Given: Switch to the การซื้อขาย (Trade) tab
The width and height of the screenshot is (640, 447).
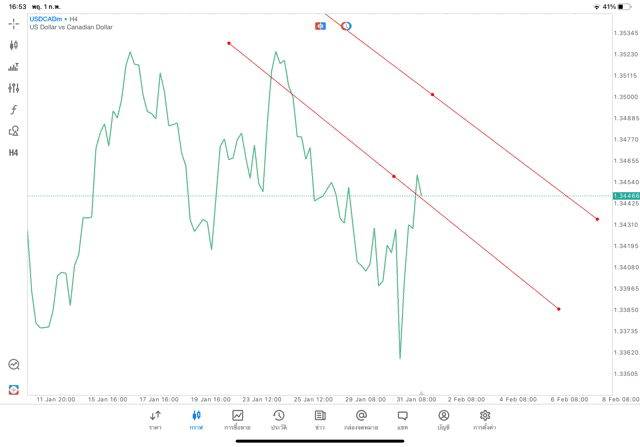Looking at the screenshot, I should (238, 420).
